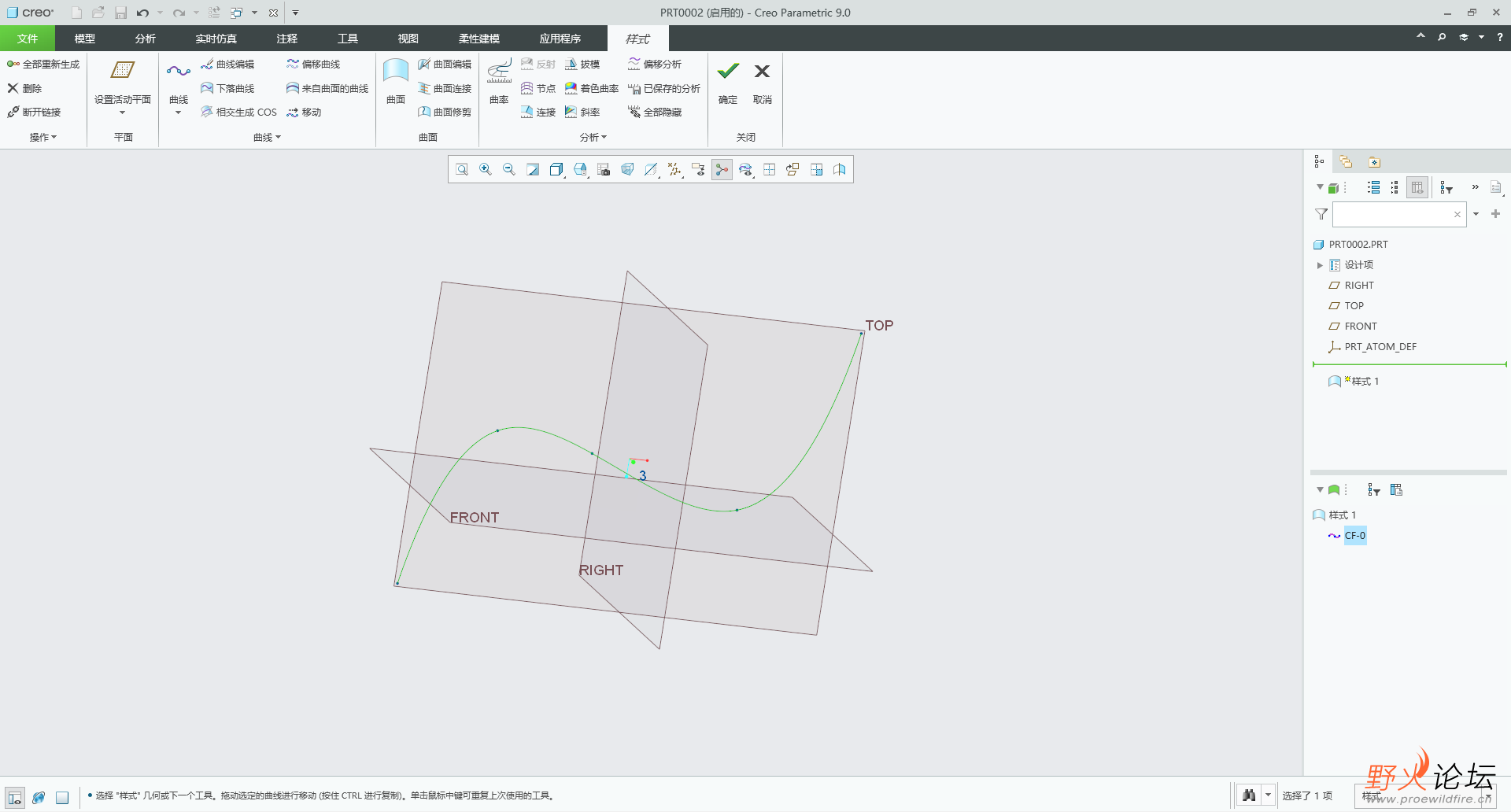
Task: Select CF-0 curve in Style tree
Action: [1354, 536]
